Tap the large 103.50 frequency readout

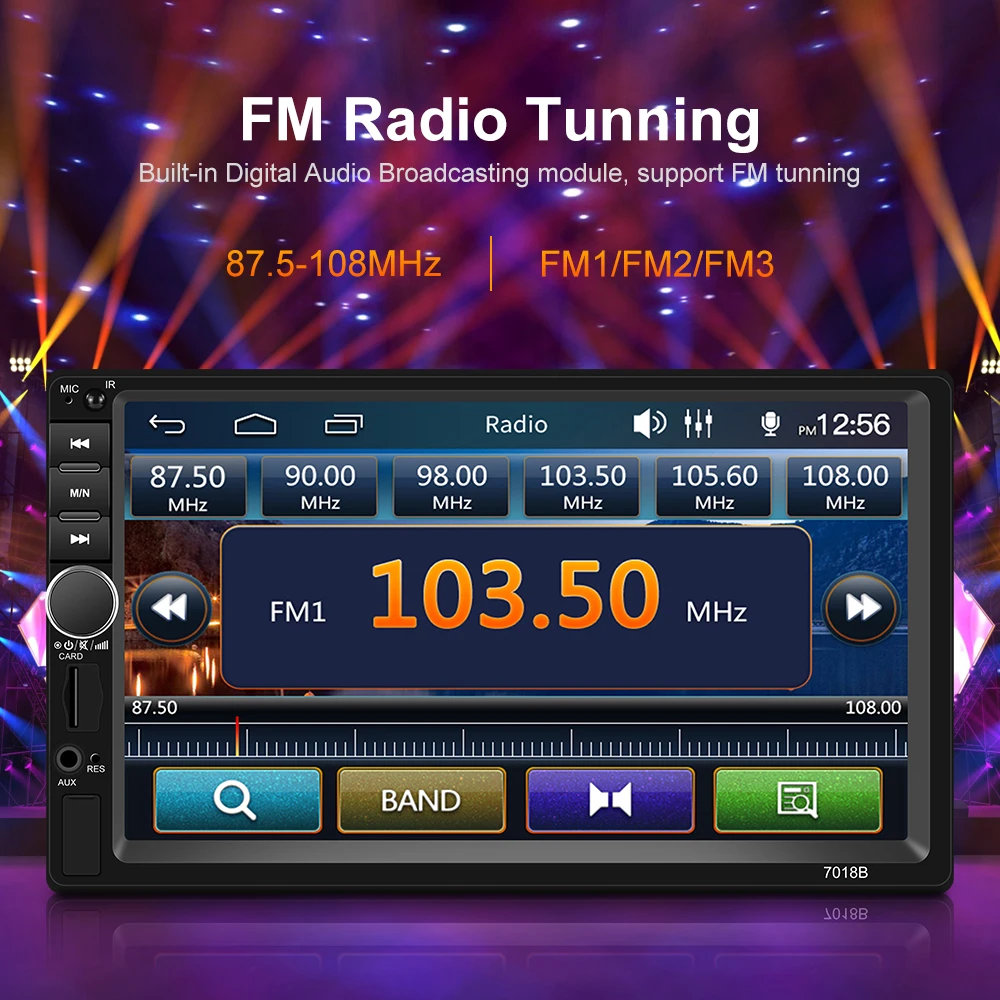pos(515,594)
